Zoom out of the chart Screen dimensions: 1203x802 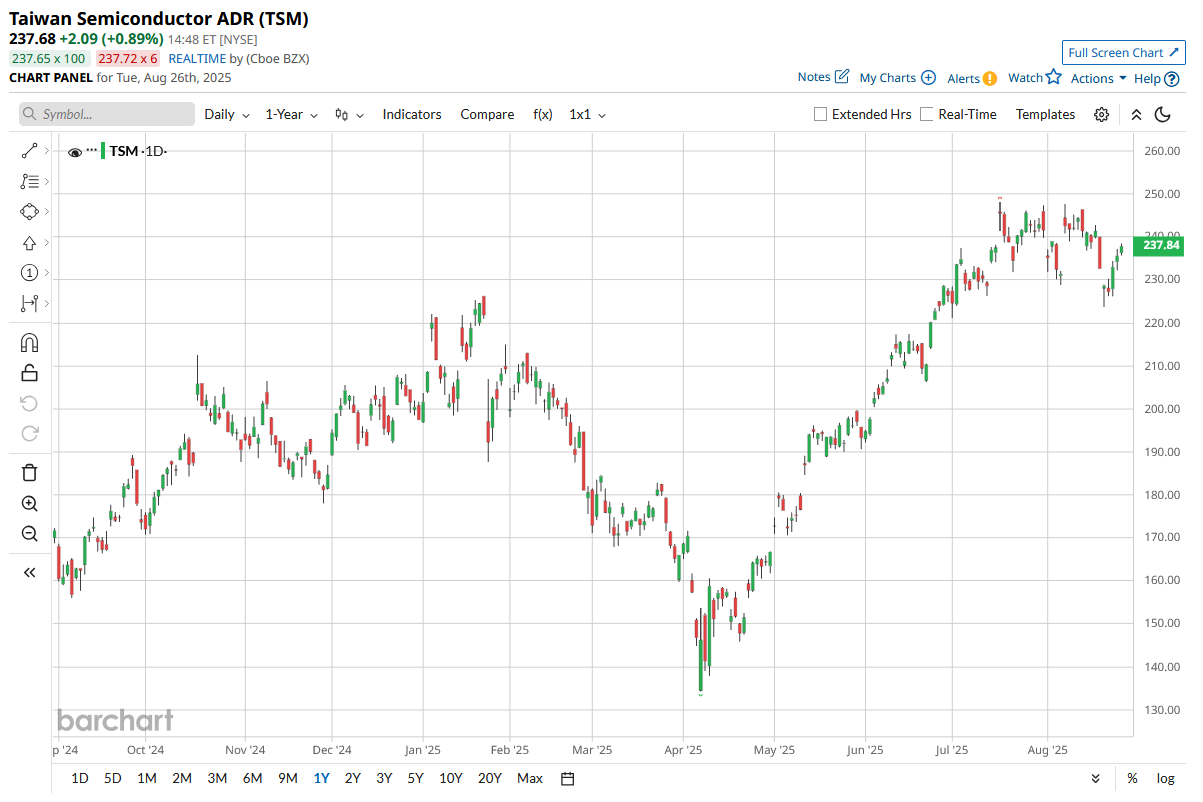(29, 533)
